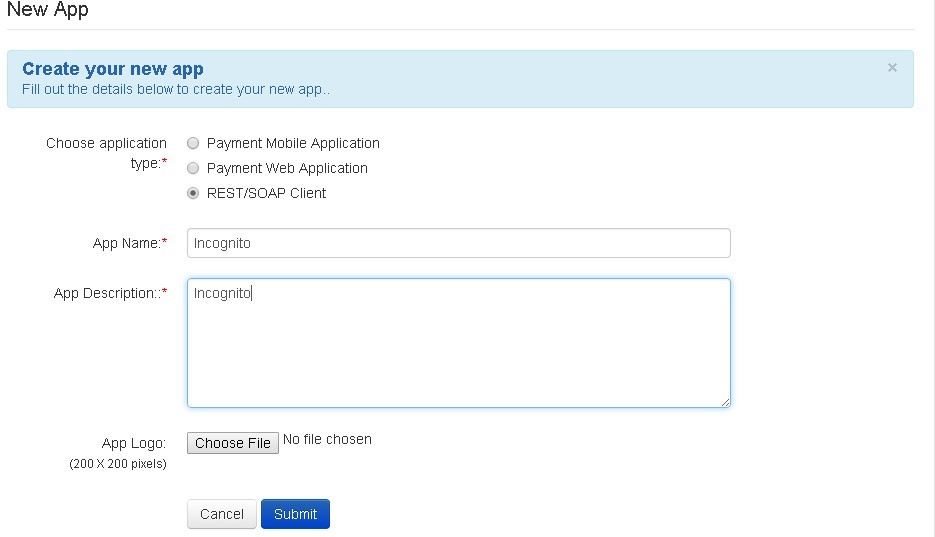Open the Choose File dialog for App Logo
Screen dimensions: 935x537
tap(233, 443)
